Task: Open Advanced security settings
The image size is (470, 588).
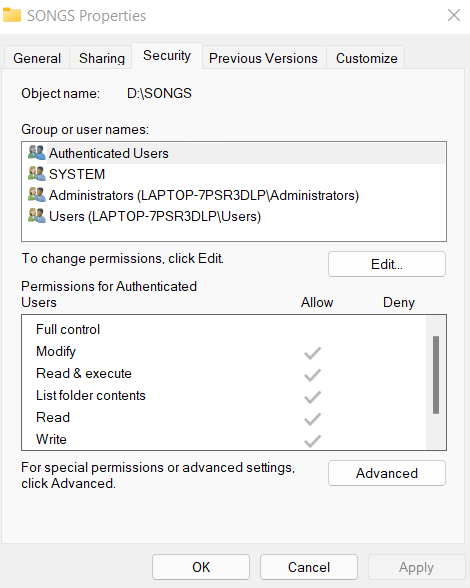Action: pyautogui.click(x=387, y=473)
